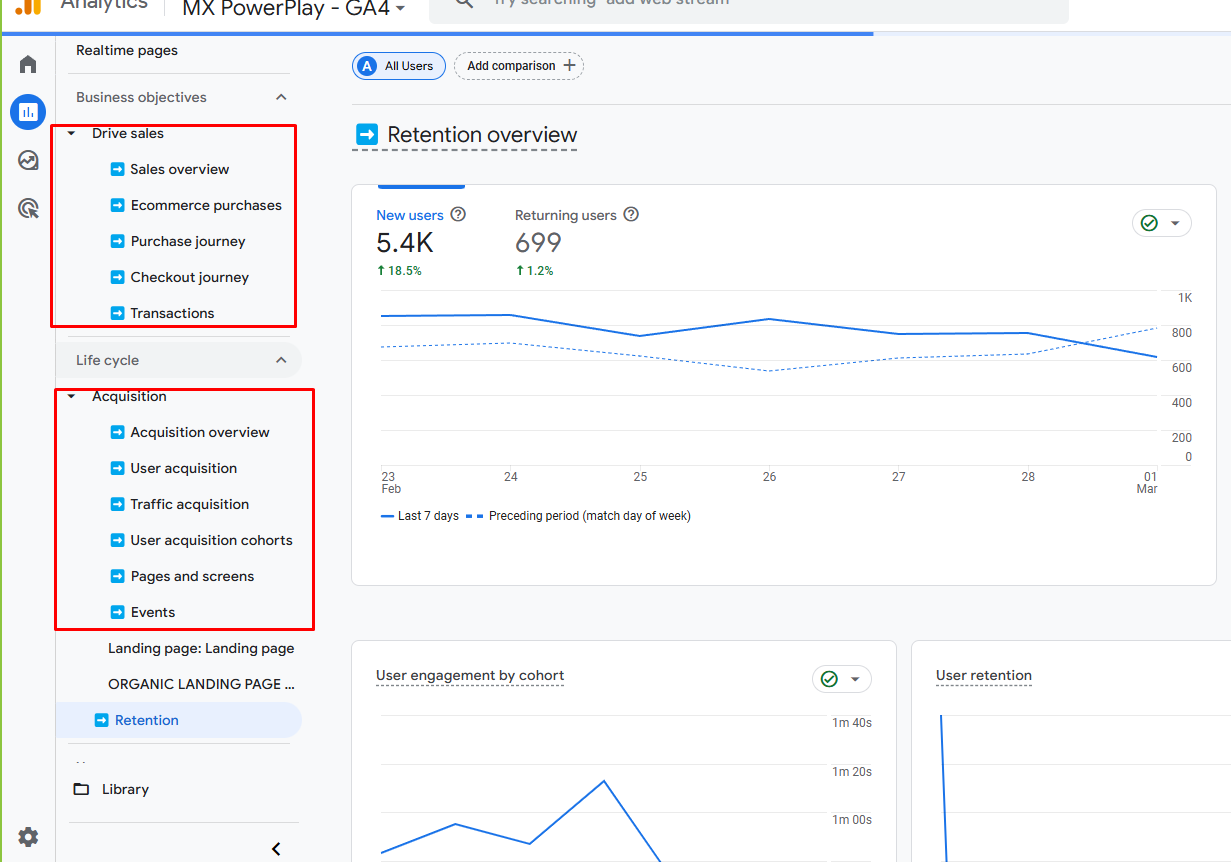
Task: Open the Pages and screens report
Action: coord(192,576)
